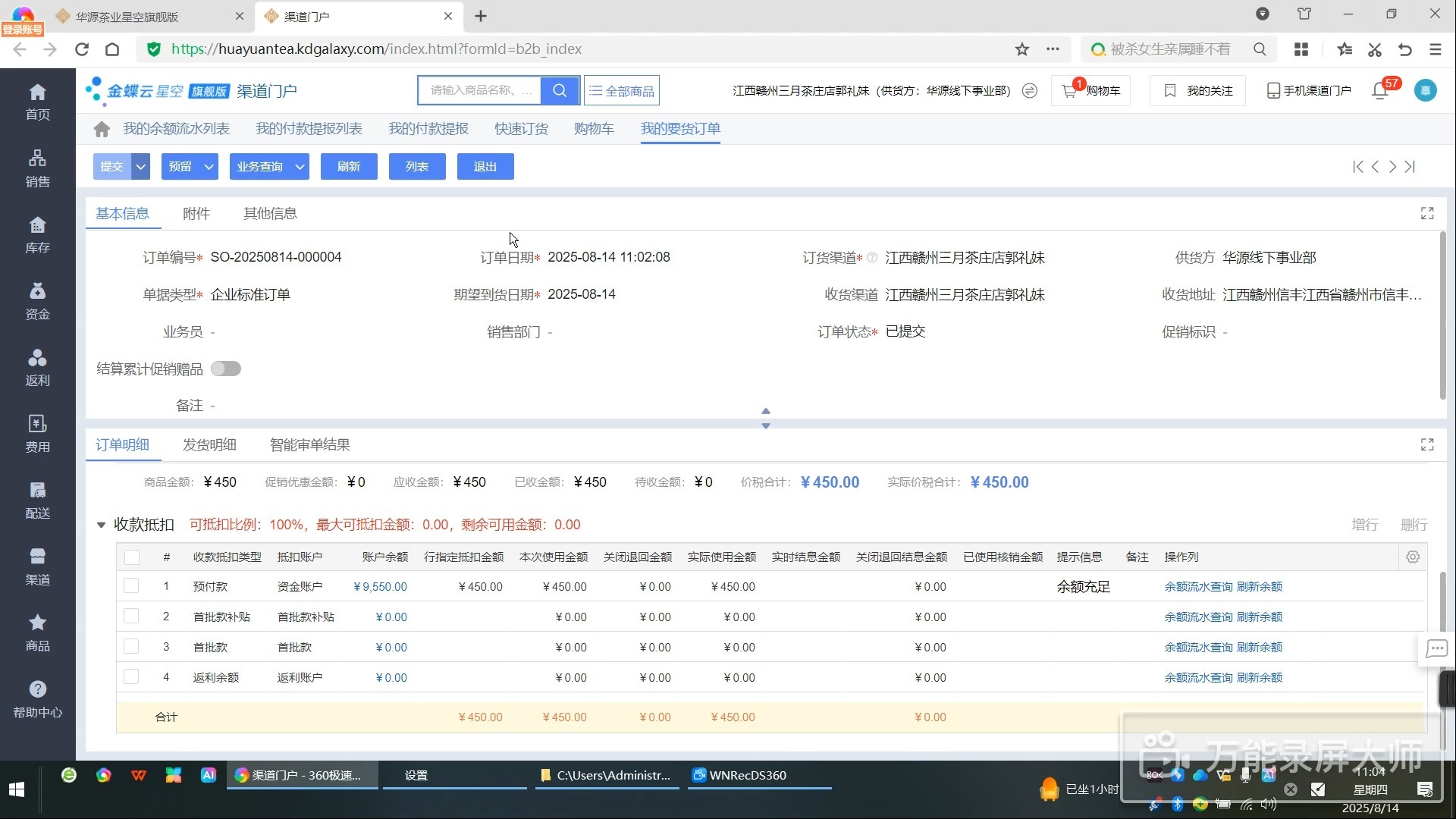Image resolution: width=1456 pixels, height=819 pixels.
Task: Go to the first record arrow
Action: point(1357,167)
